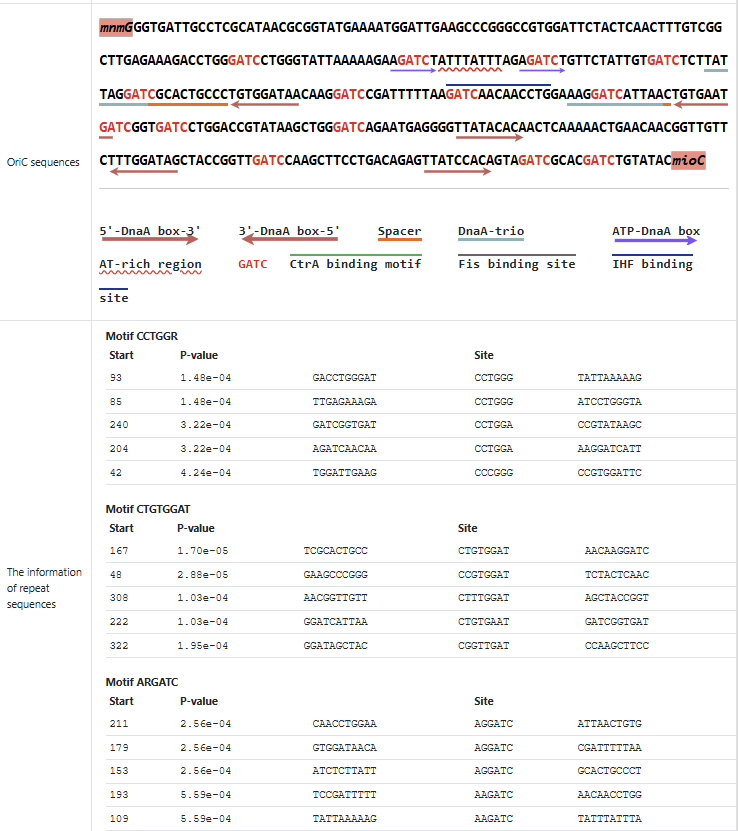Viewport: 739px width, 831px height.
Task: Click flanking sequence CCGTATAAGC
Action: tap(610, 425)
